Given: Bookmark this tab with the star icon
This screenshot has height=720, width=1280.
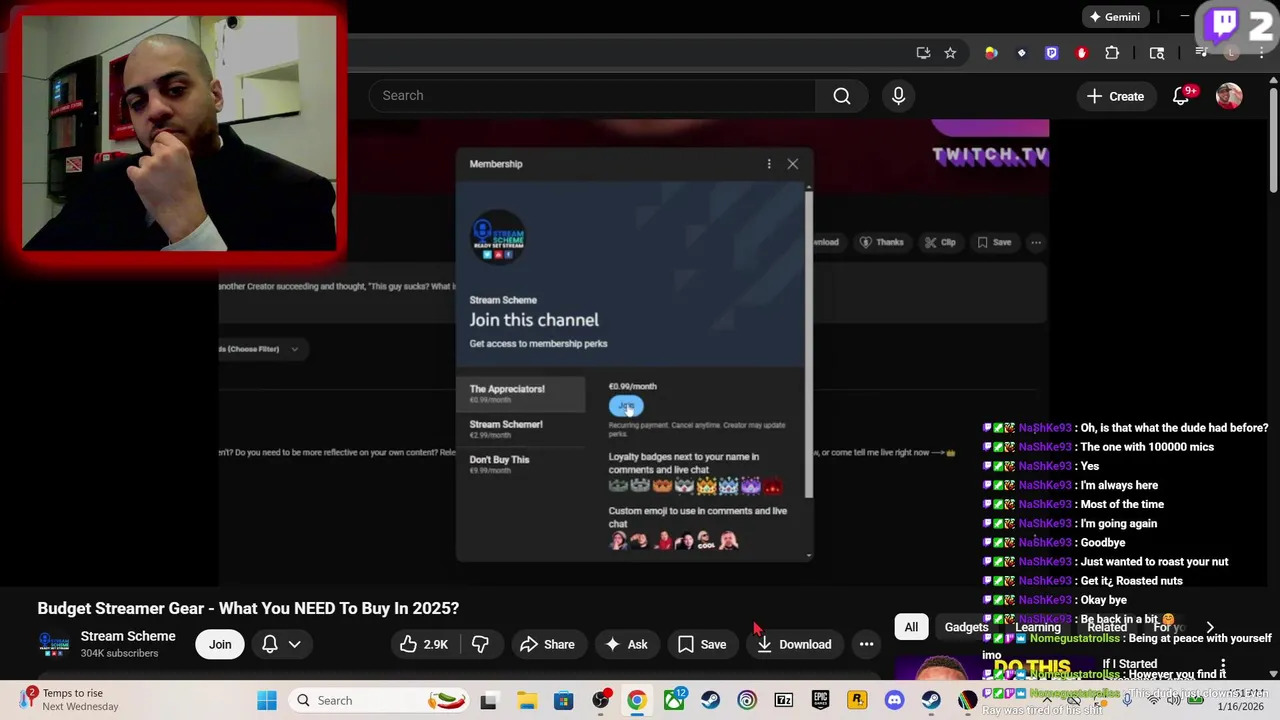Looking at the screenshot, I should 950,53.
